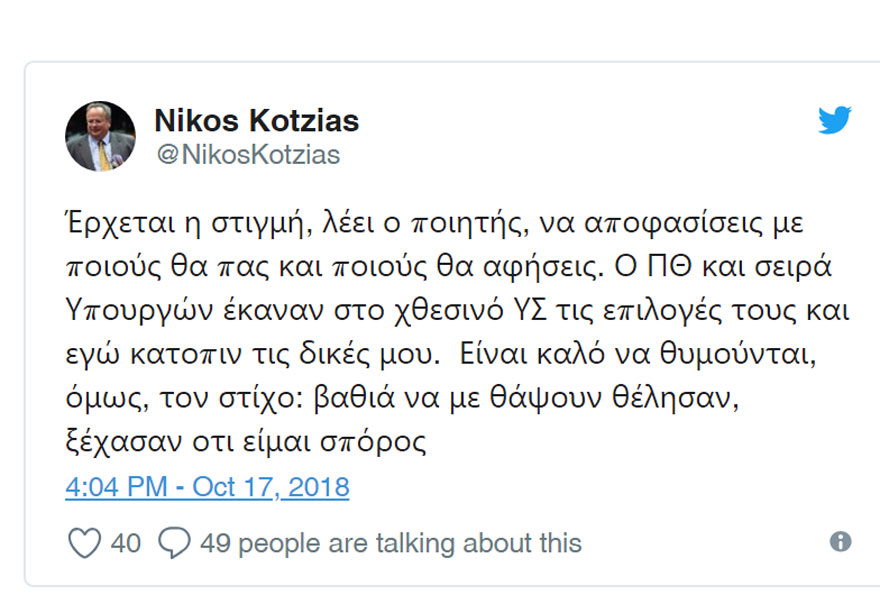Open the @NikosKotzias handle link
This screenshot has width=880, height=613.
click(247, 155)
